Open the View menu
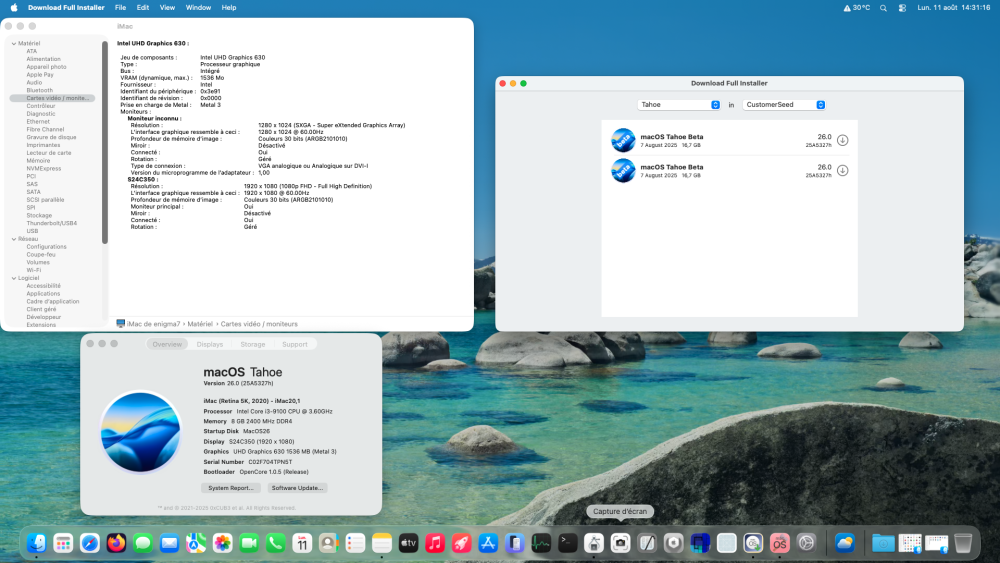 [167, 8]
